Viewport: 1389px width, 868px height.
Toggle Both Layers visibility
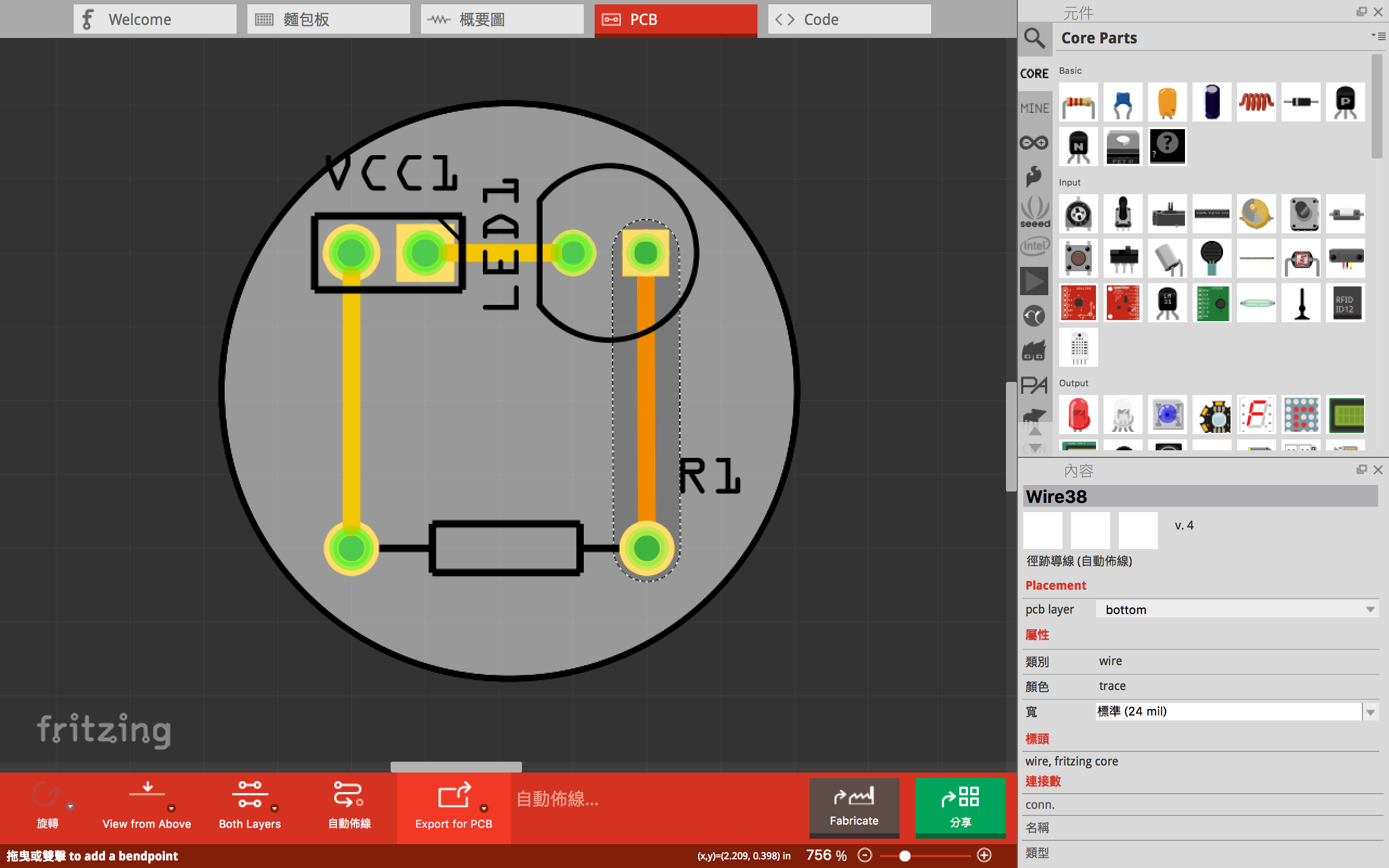pos(250,805)
